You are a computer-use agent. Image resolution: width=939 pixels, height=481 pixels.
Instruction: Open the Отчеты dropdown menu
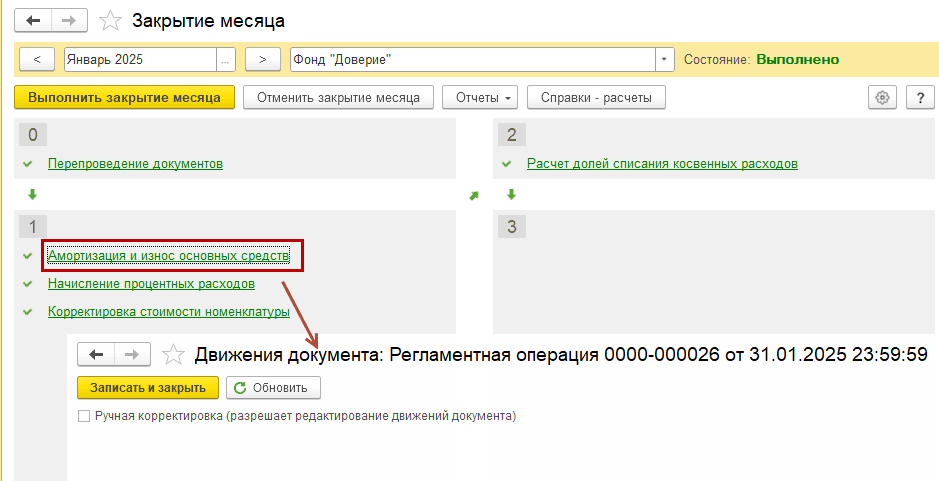click(480, 98)
